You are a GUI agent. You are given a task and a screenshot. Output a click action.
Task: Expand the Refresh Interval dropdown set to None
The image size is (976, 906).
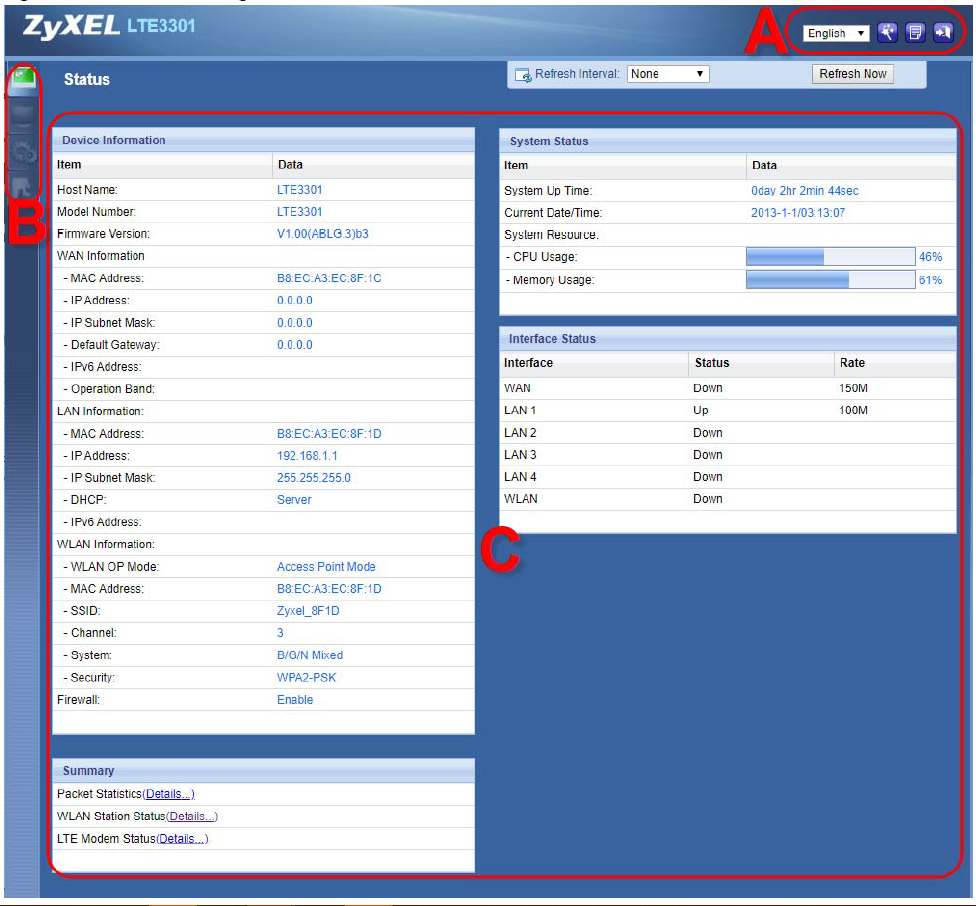point(668,74)
